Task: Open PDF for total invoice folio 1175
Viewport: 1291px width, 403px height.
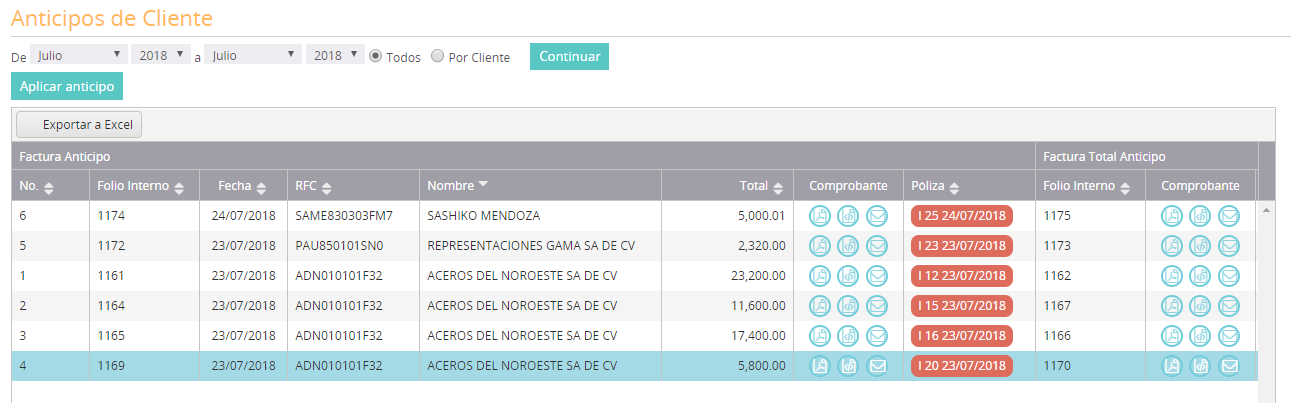Action: [x=1171, y=215]
